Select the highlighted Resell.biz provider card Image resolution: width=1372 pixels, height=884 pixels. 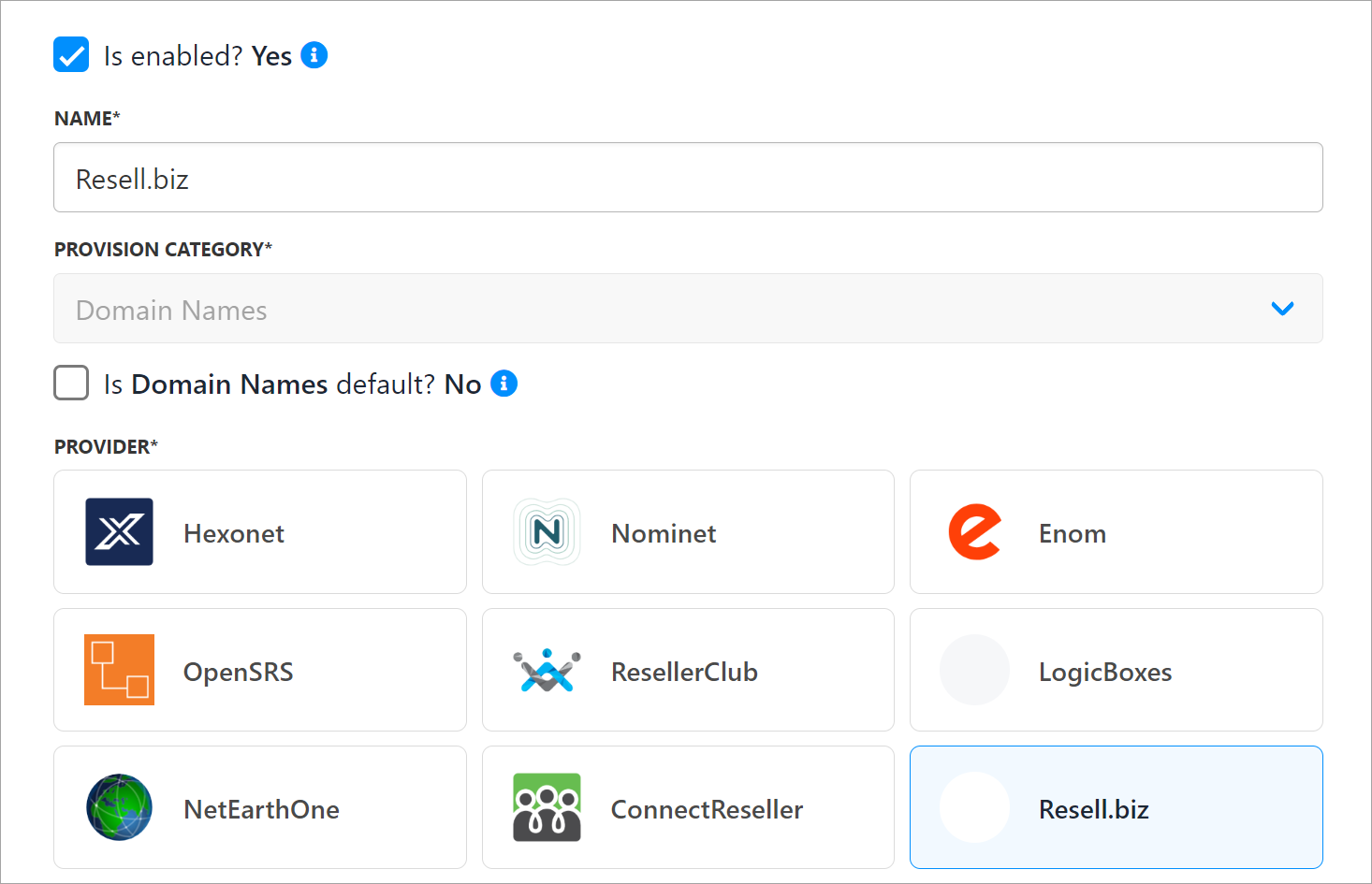(1117, 807)
